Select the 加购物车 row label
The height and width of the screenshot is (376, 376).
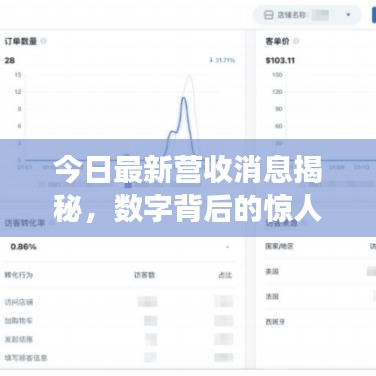tap(19, 321)
